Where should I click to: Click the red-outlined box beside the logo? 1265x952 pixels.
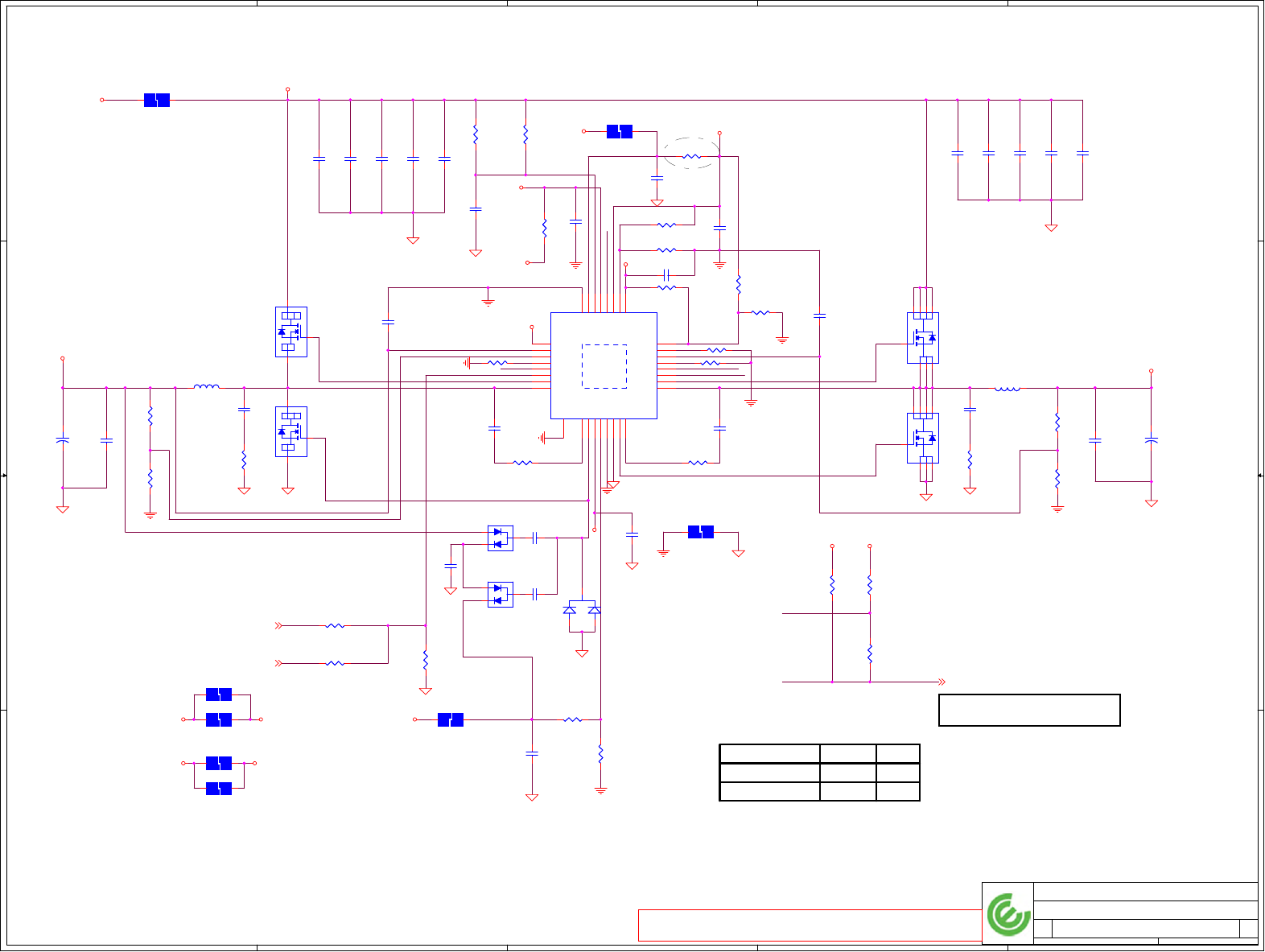click(810, 925)
